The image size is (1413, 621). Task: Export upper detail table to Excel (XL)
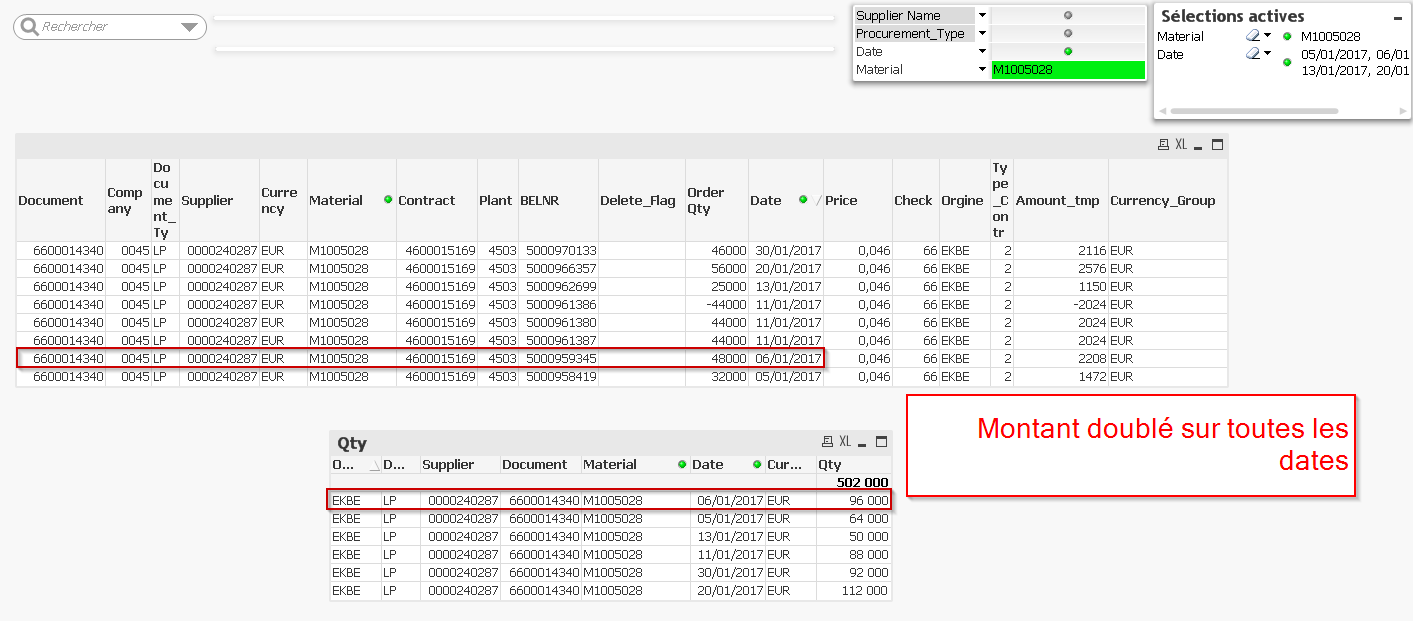click(x=1181, y=145)
